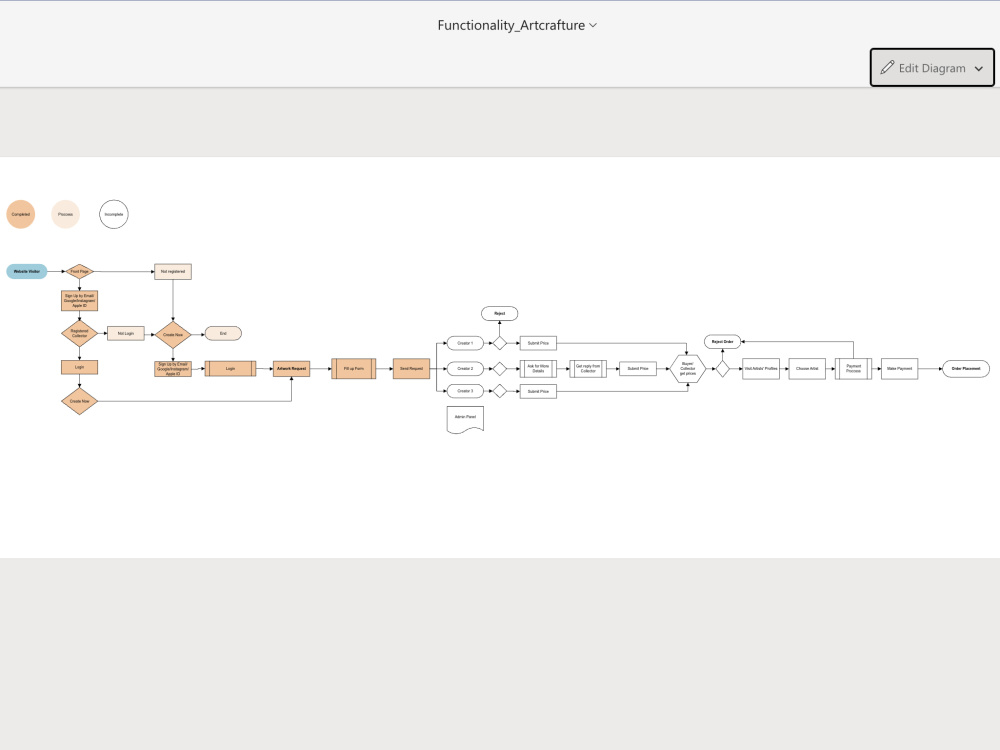Image resolution: width=1000 pixels, height=750 pixels.
Task: Select the Process legend circle
Action: (x=65, y=214)
